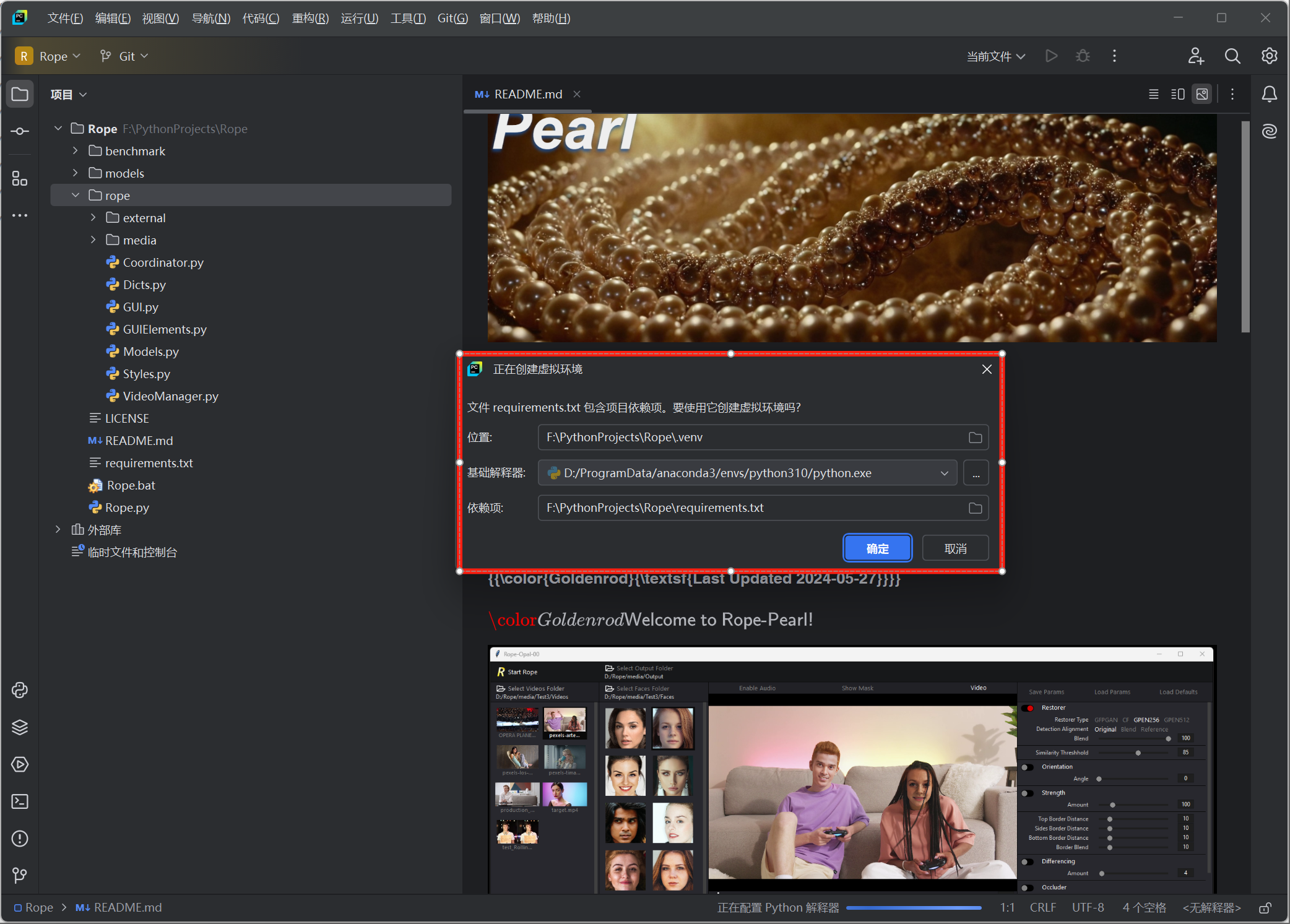Switch to preview-only view mode
The image size is (1290, 924).
click(x=1202, y=94)
